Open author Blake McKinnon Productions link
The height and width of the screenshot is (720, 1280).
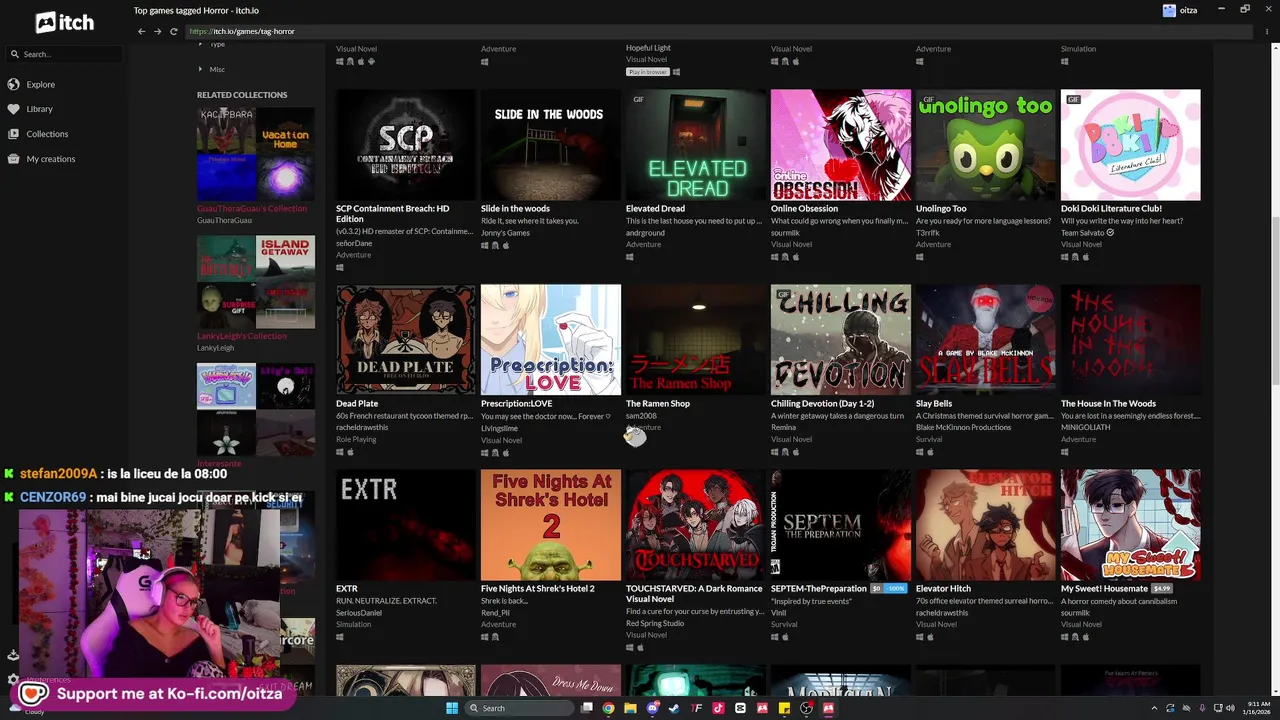[x=964, y=427]
